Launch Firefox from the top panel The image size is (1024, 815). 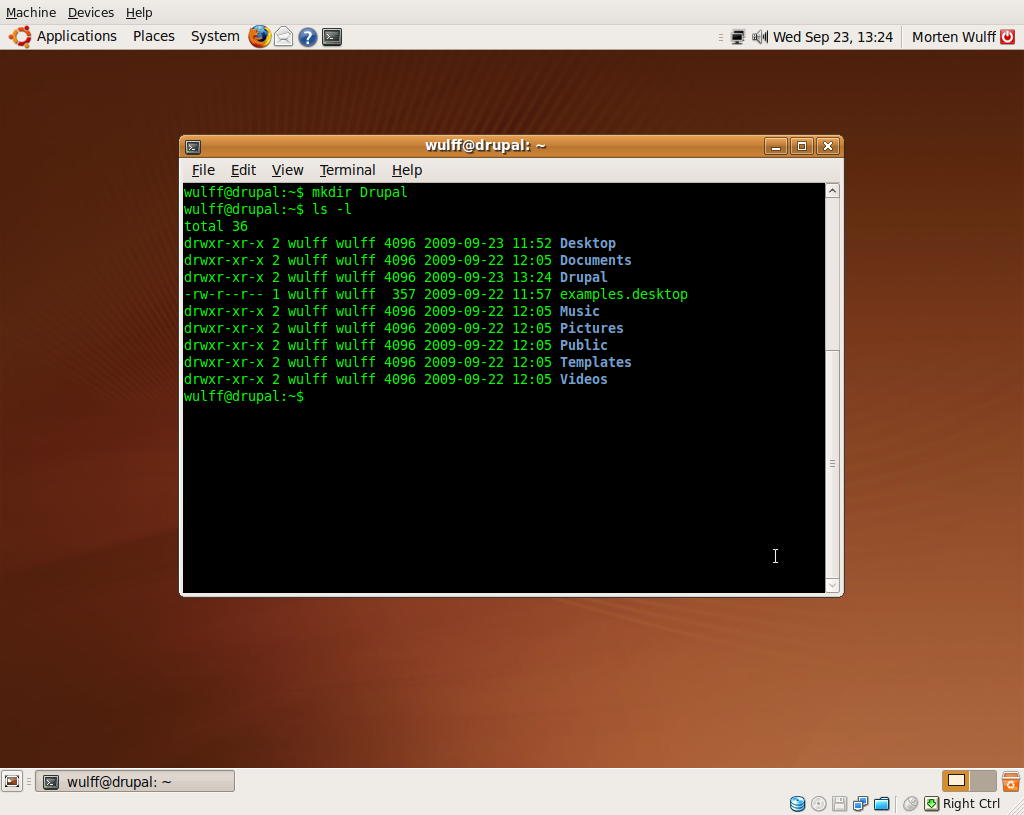[259, 37]
